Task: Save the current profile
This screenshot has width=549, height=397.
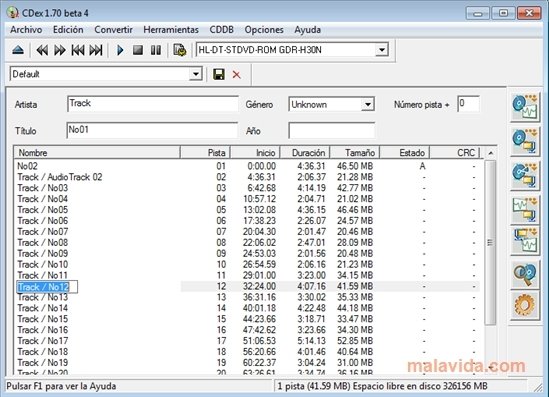Action: [x=219, y=75]
